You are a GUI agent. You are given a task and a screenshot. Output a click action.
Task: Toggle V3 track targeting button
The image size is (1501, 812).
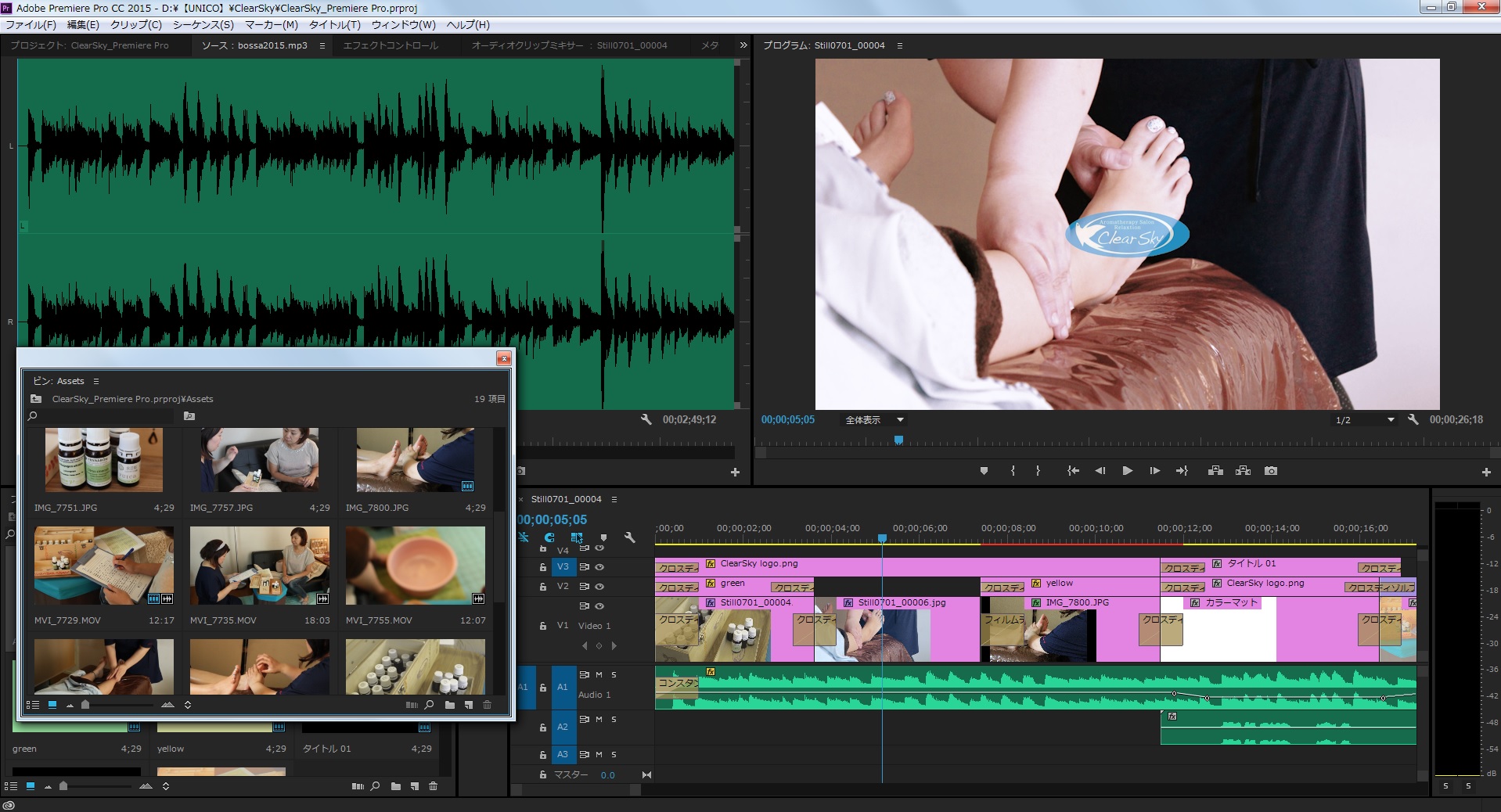point(563,567)
